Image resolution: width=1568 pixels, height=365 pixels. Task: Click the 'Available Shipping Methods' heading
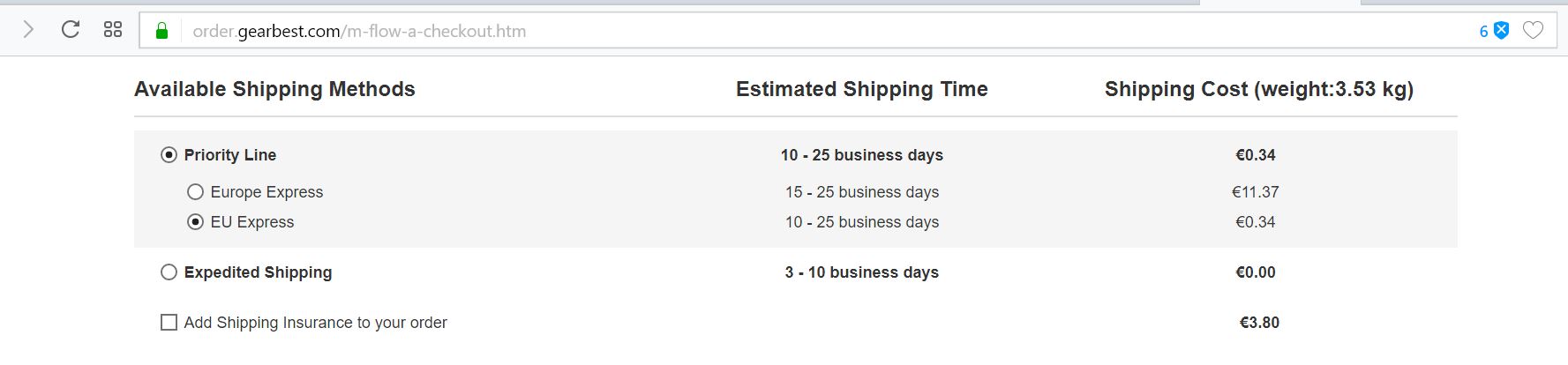point(274,89)
